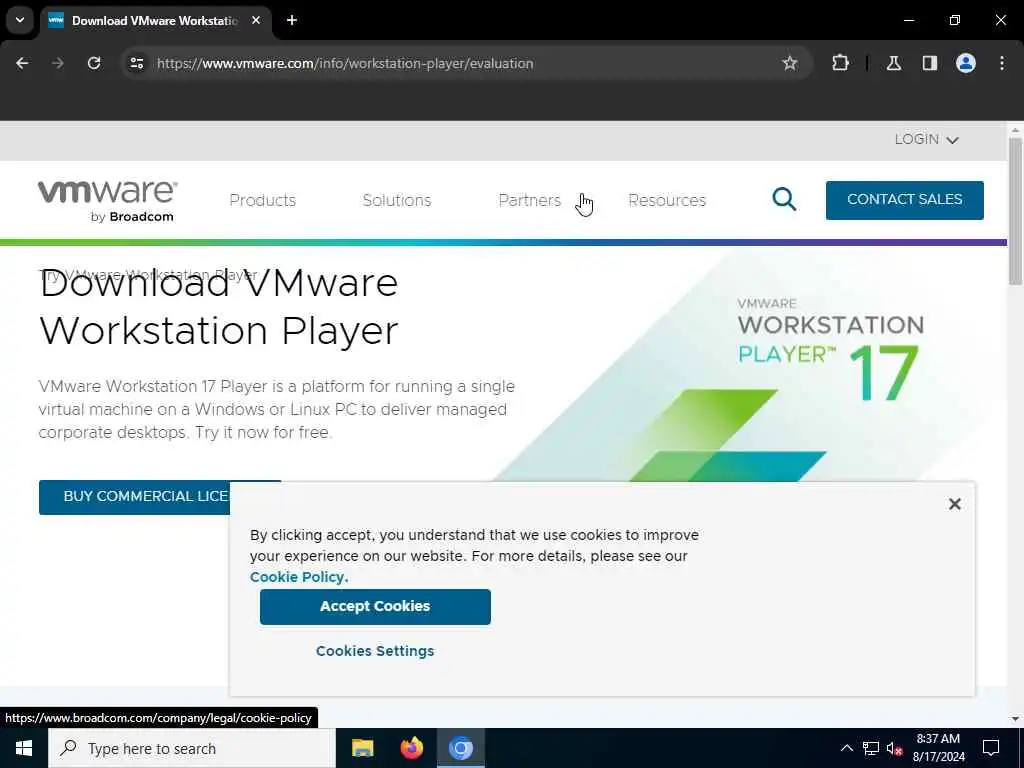Open a new browser tab
This screenshot has width=1024, height=768.
[x=292, y=20]
